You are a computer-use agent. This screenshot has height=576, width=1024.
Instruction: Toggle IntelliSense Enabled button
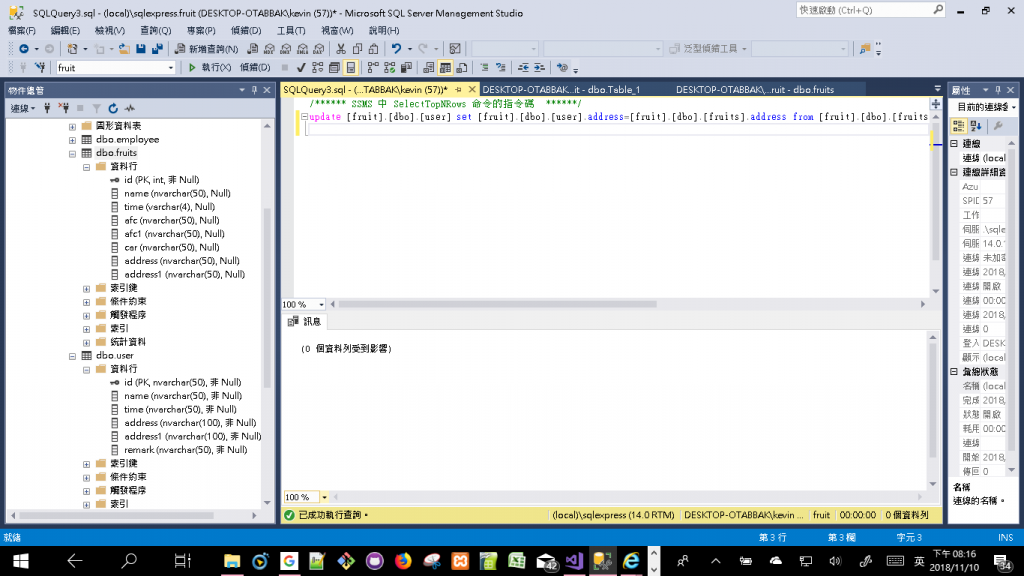click(351, 67)
